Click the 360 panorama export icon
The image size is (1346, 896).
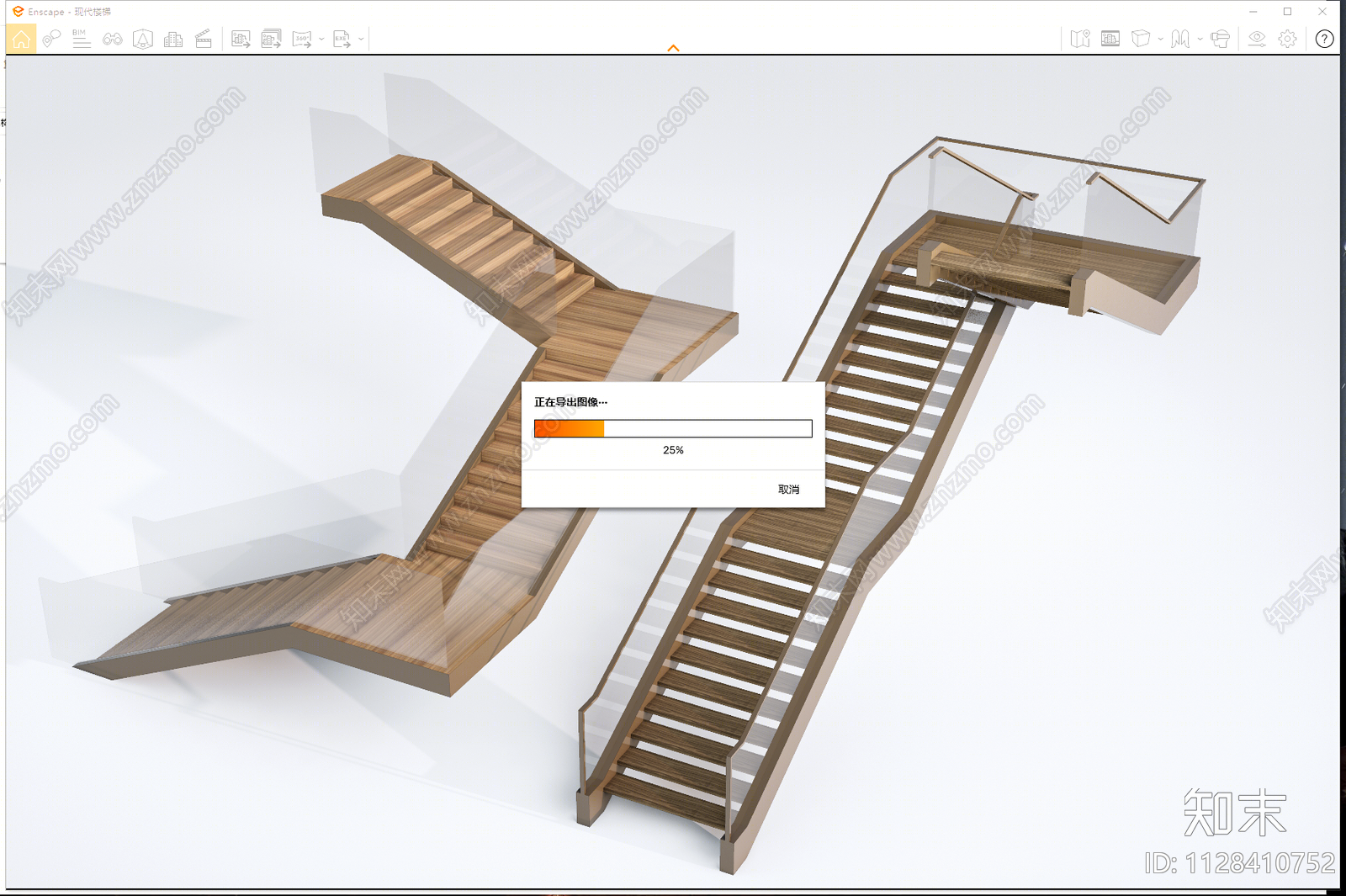302,39
